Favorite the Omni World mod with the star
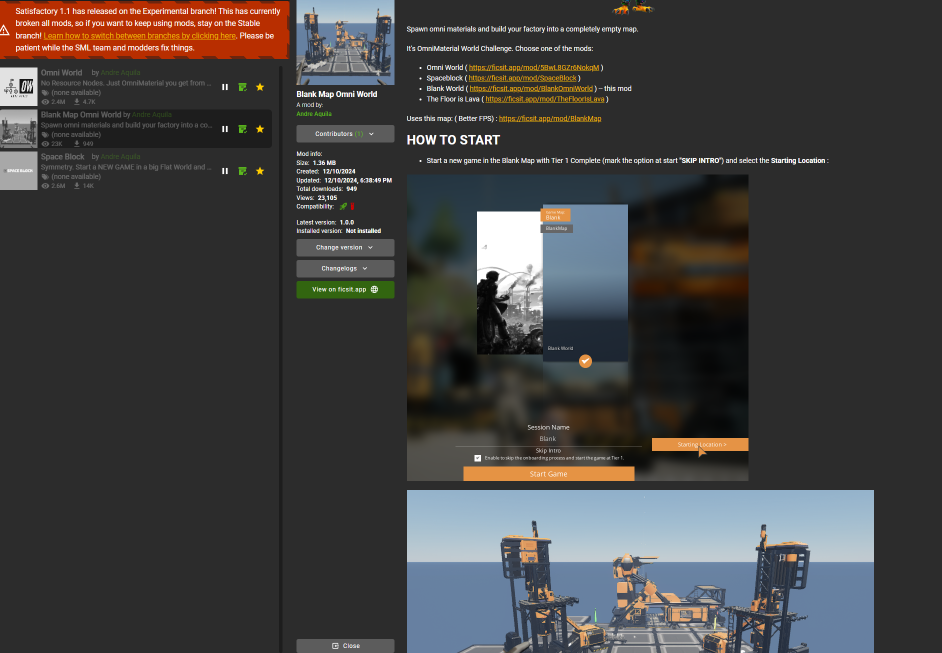Screen dimensions: 942x653 click(x=260, y=86)
